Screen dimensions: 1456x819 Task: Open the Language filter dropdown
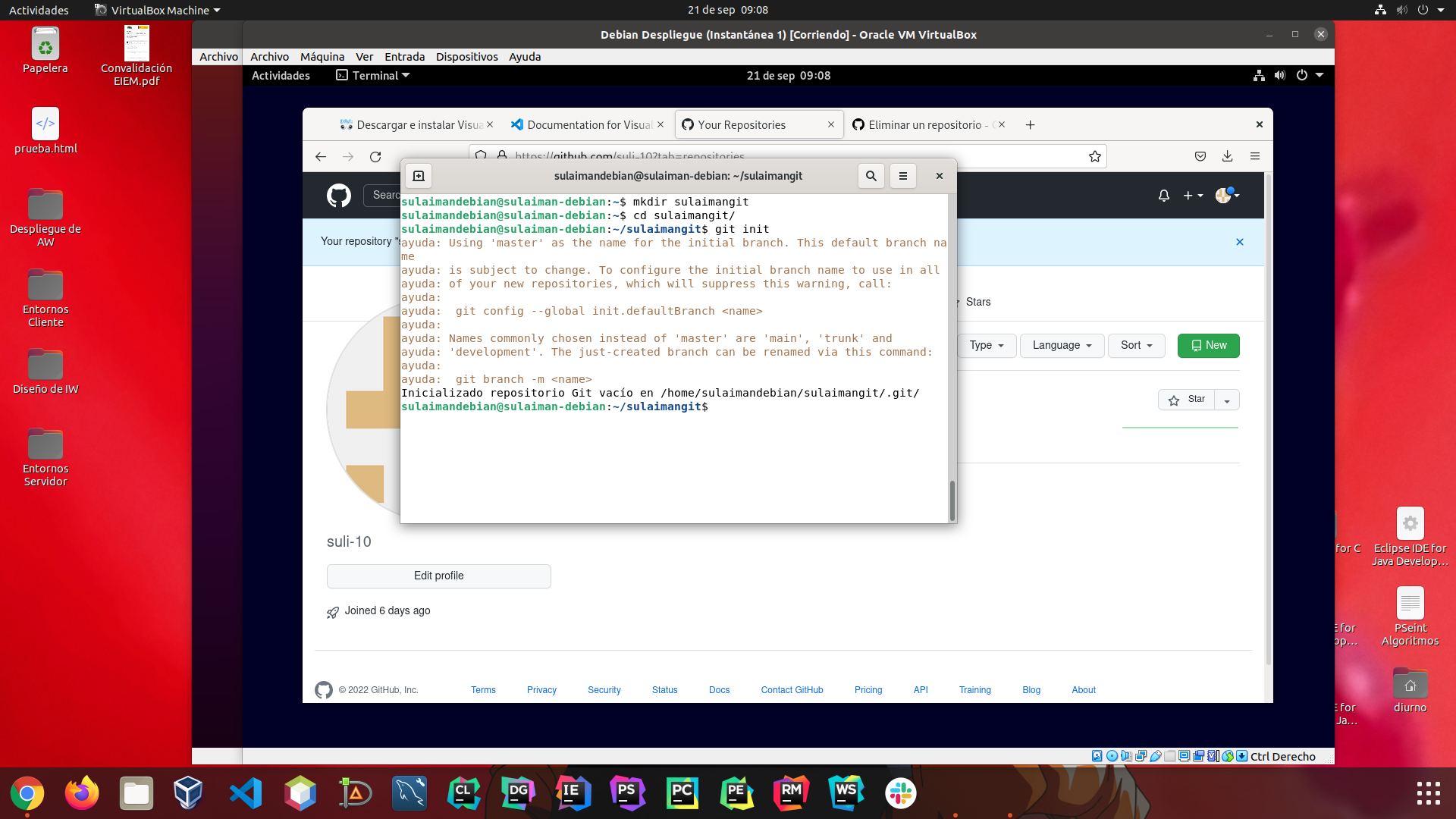coord(1061,345)
